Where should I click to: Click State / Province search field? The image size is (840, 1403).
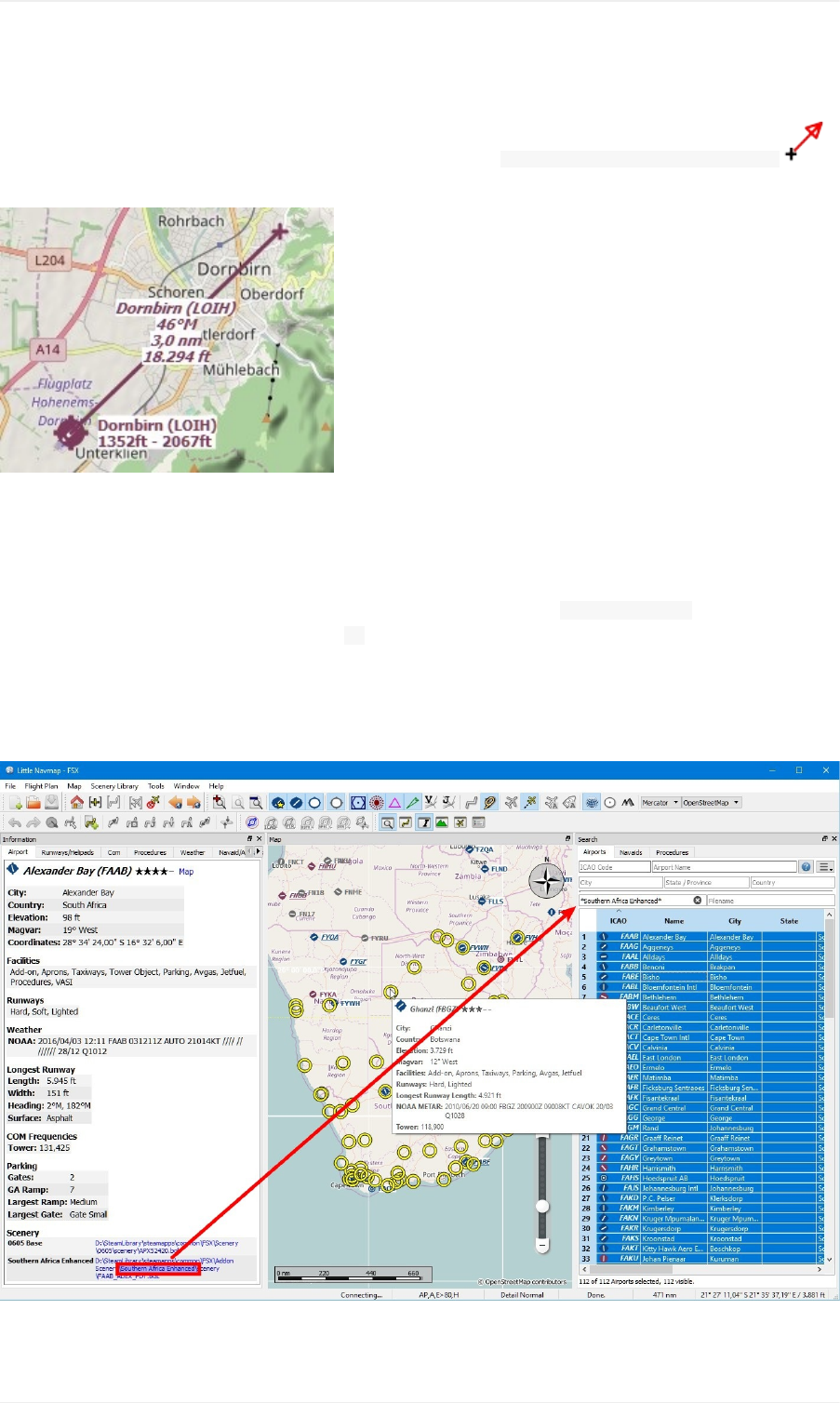tap(706, 882)
